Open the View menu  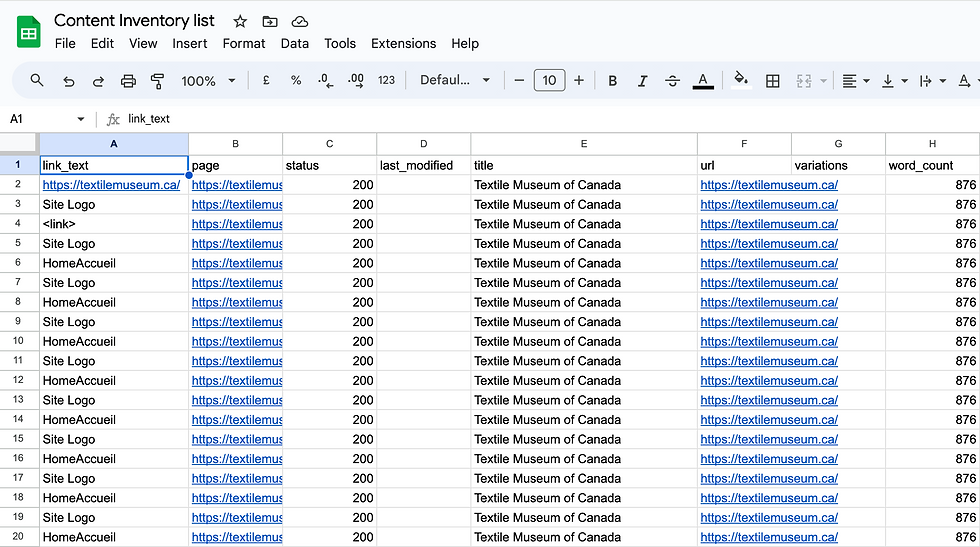[143, 44]
